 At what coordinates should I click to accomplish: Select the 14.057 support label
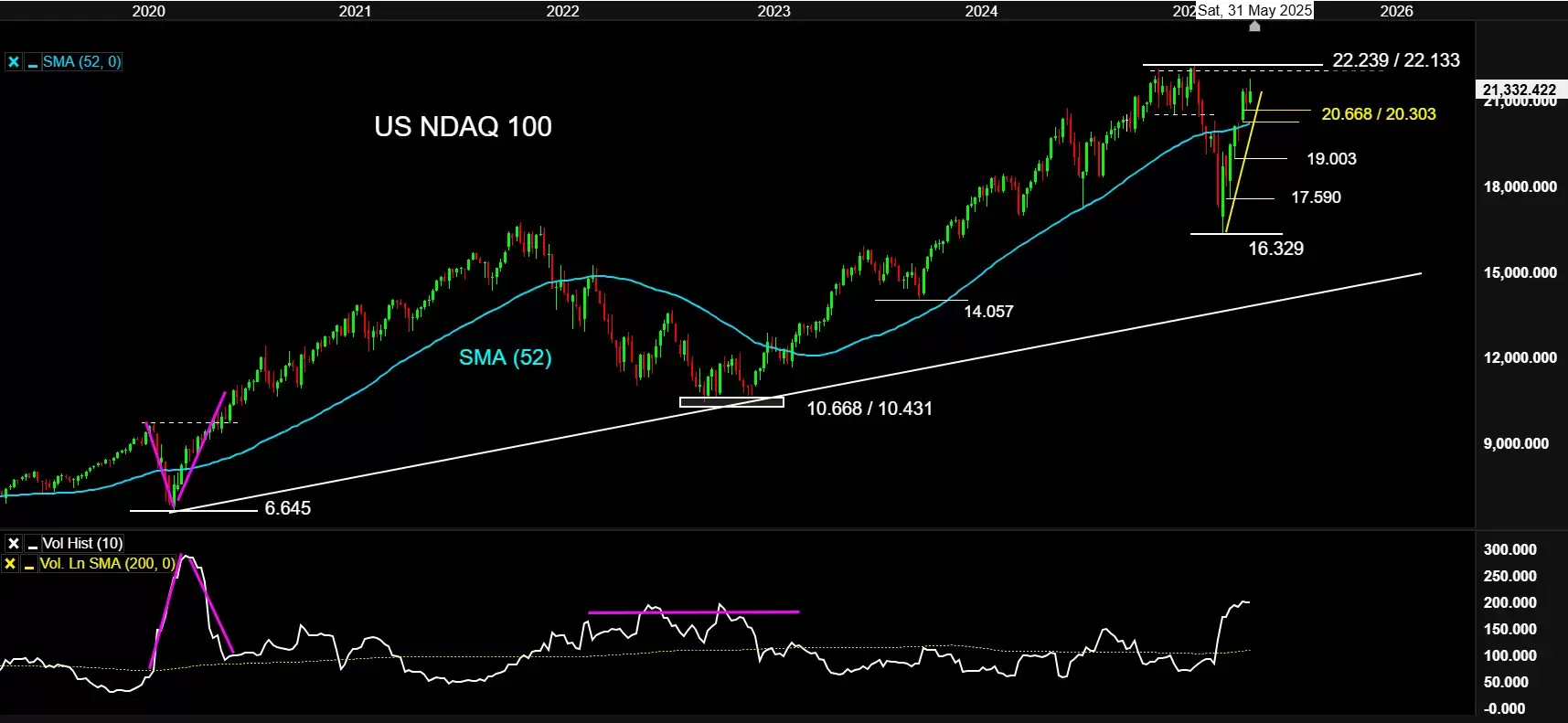tap(988, 312)
